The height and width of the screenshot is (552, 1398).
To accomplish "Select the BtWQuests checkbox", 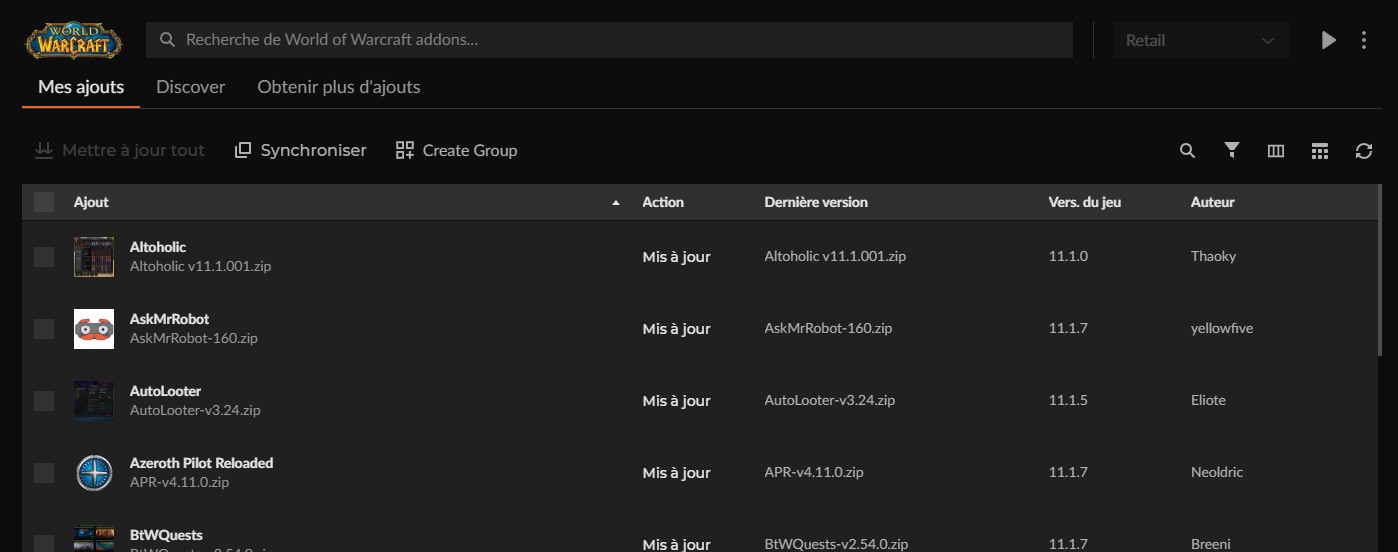I will pyautogui.click(x=44, y=544).
